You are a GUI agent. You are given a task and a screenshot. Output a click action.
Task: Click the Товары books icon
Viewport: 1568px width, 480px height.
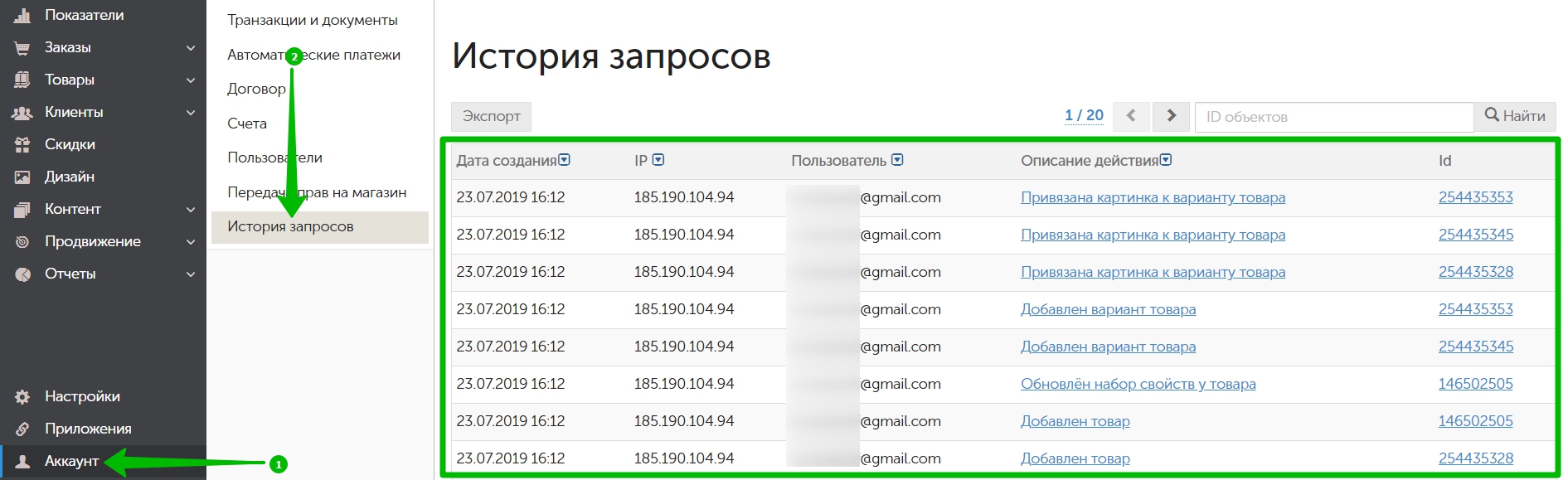click(22, 80)
